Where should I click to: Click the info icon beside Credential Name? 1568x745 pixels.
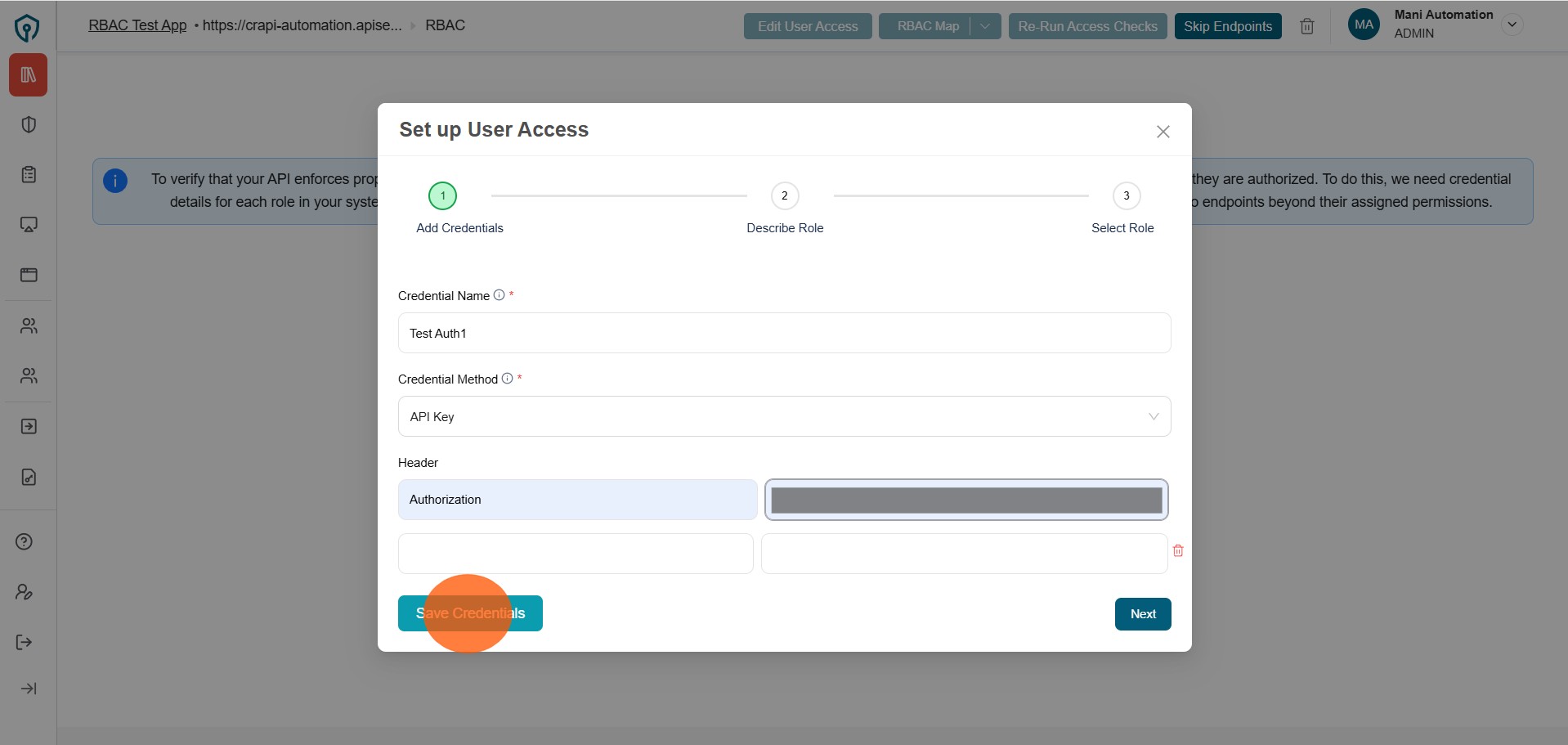click(499, 294)
